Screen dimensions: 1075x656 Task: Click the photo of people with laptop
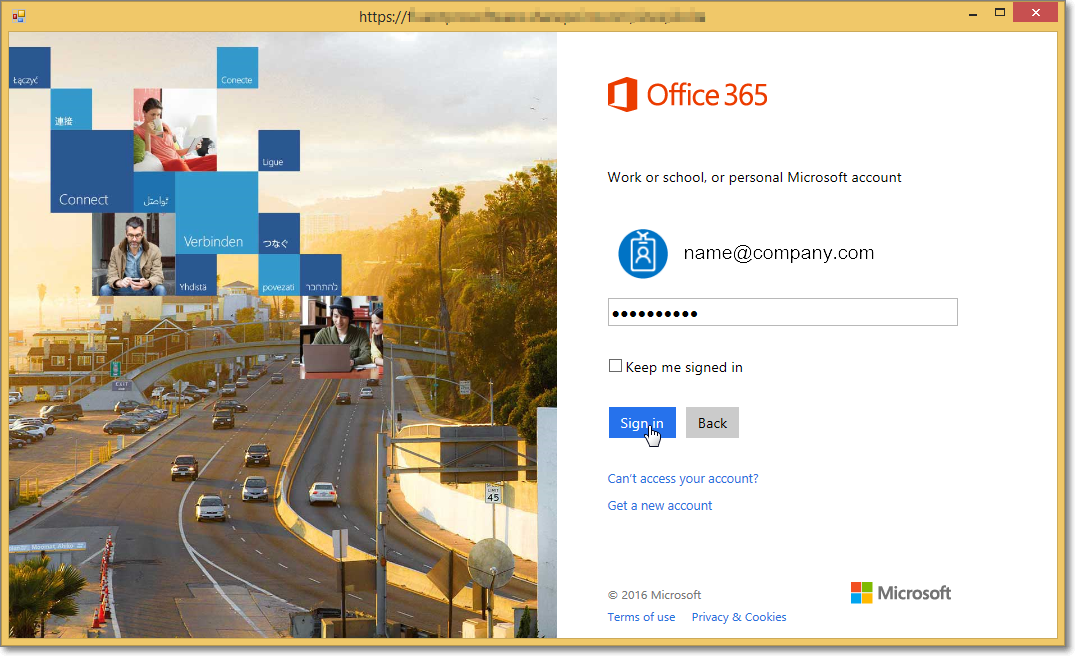pyautogui.click(x=341, y=337)
